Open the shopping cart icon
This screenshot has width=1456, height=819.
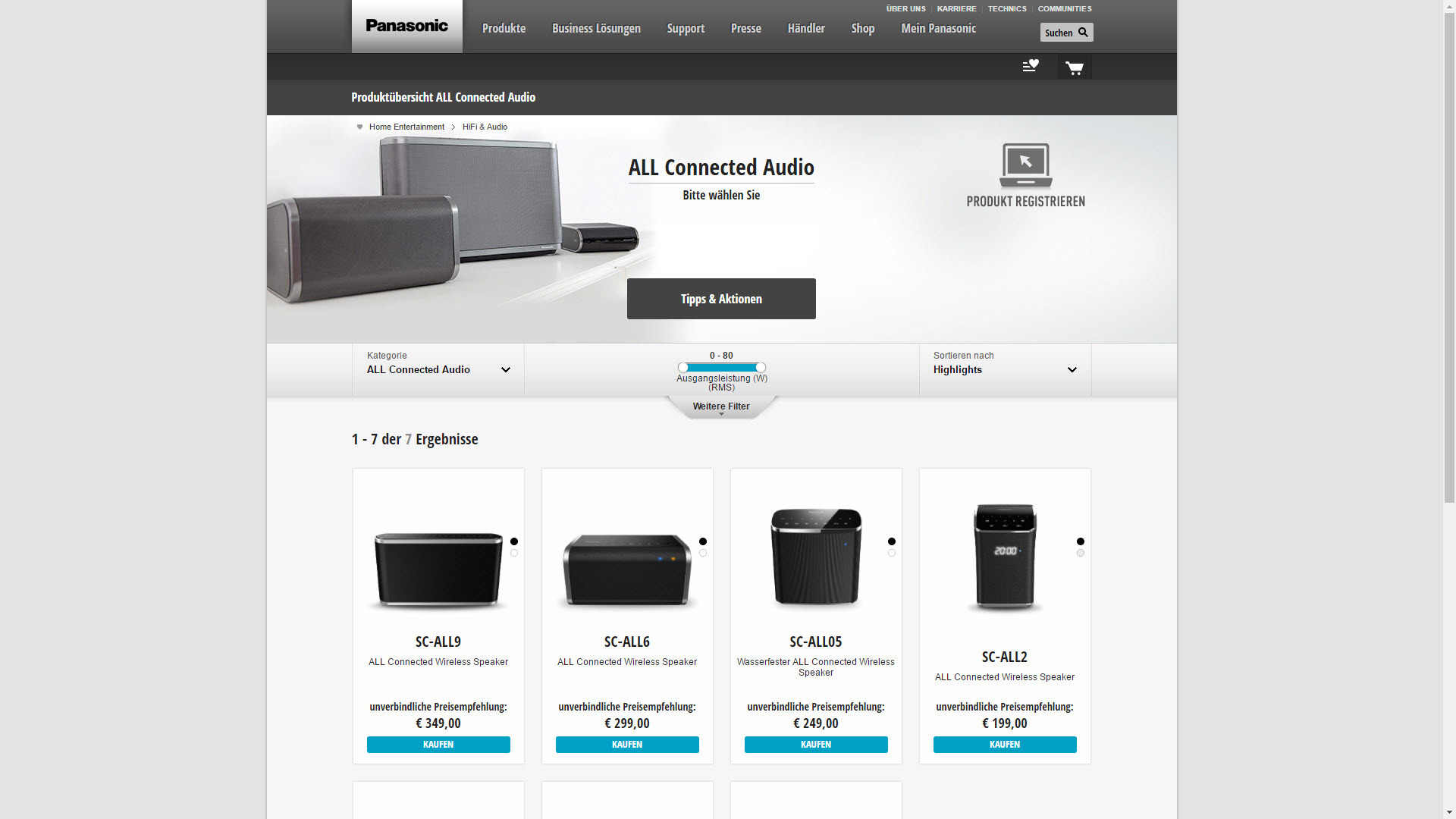coord(1074,67)
